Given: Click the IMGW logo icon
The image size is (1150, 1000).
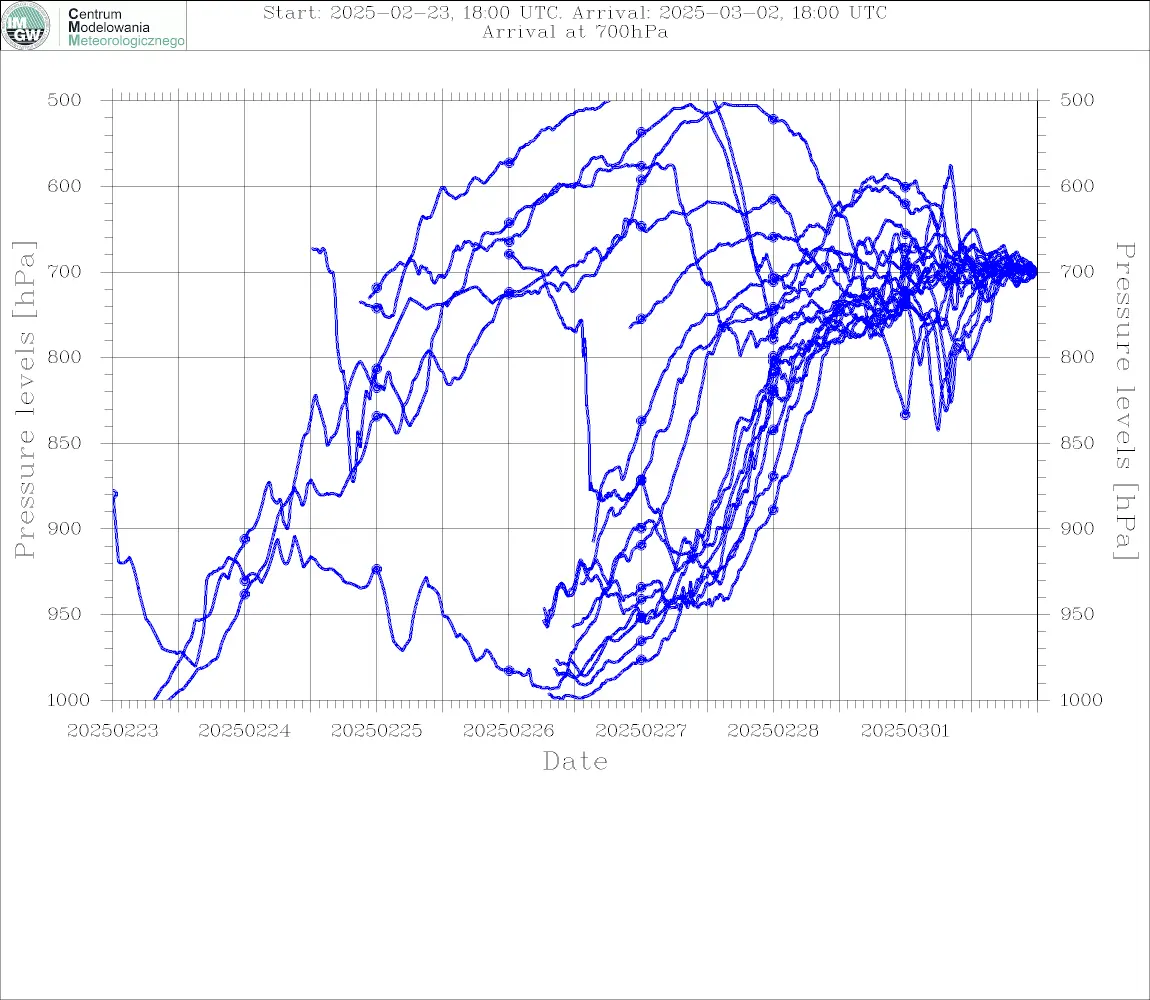Looking at the screenshot, I should click(x=26, y=26).
